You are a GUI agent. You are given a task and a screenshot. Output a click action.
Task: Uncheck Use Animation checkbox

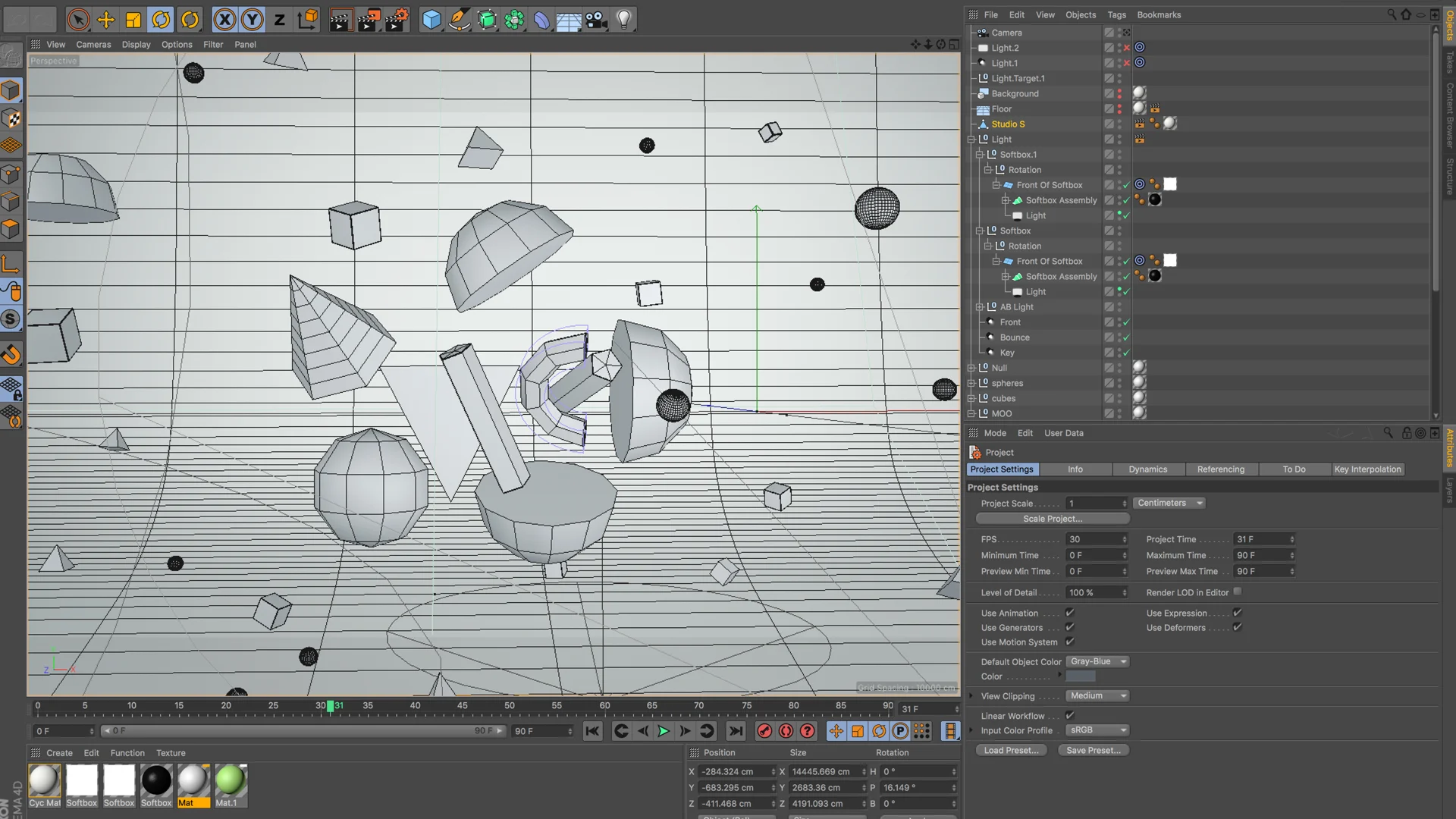[1070, 613]
